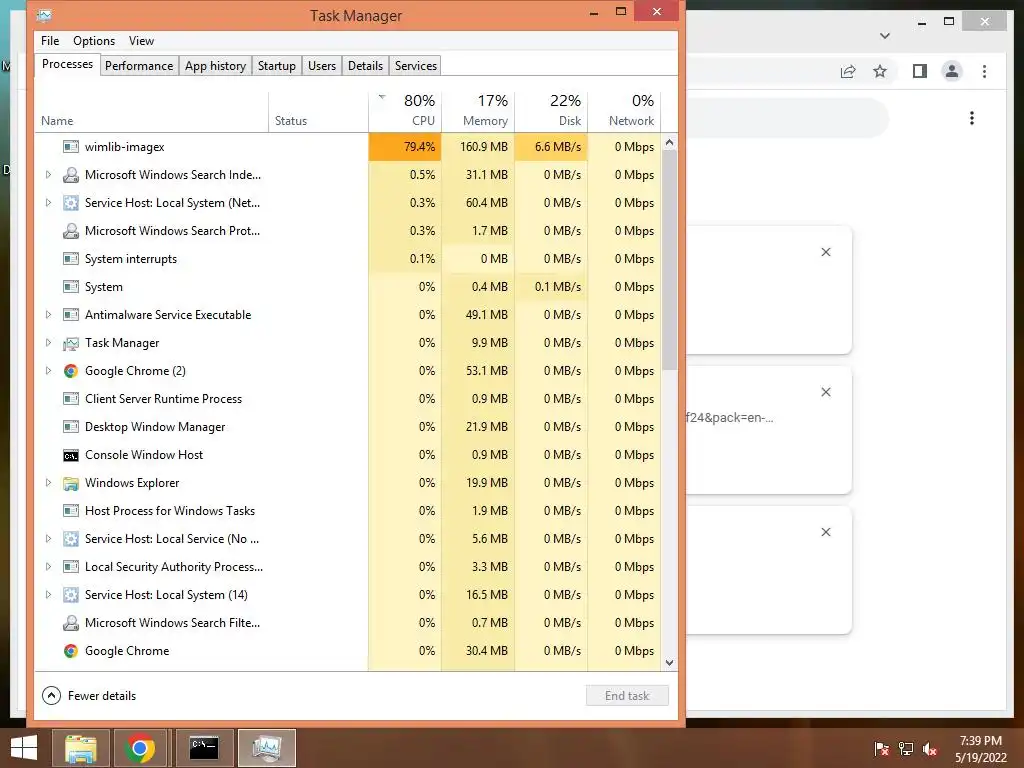Click the Action Center flag tray icon
The image size is (1024, 768).
[x=882, y=749]
